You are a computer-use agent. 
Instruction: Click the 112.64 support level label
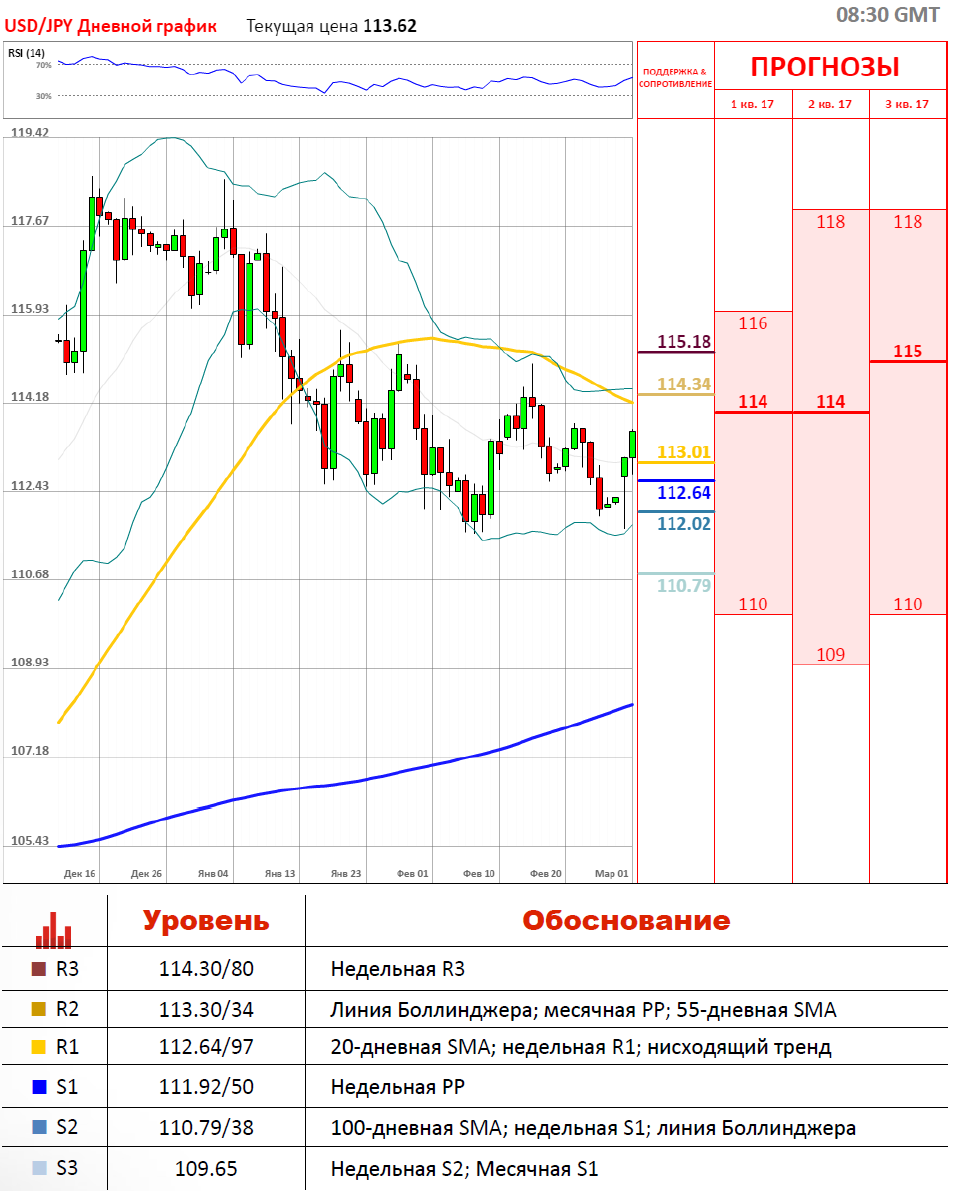(x=684, y=492)
